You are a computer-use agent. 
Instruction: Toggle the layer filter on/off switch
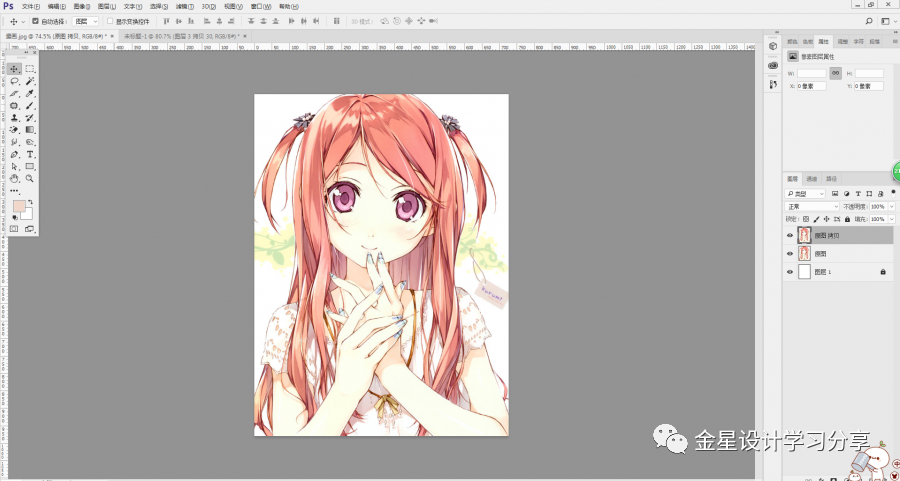pyautogui.click(x=893, y=192)
